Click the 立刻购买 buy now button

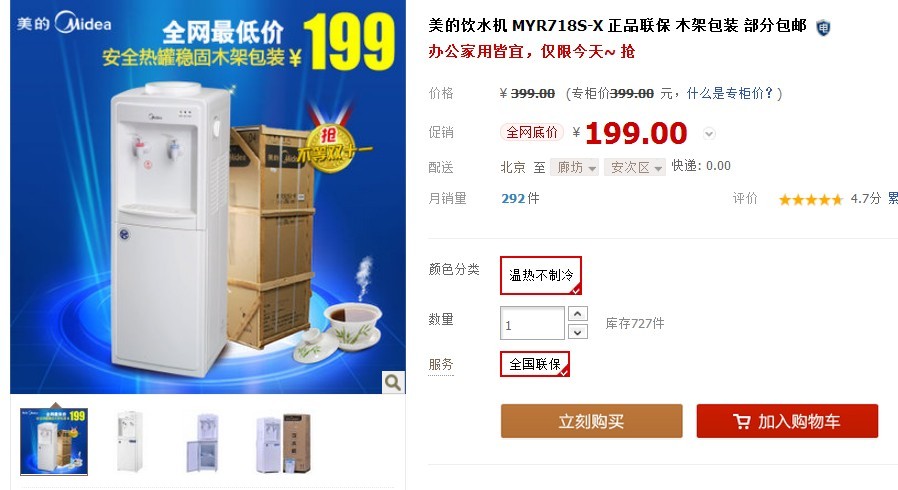pyautogui.click(x=592, y=421)
